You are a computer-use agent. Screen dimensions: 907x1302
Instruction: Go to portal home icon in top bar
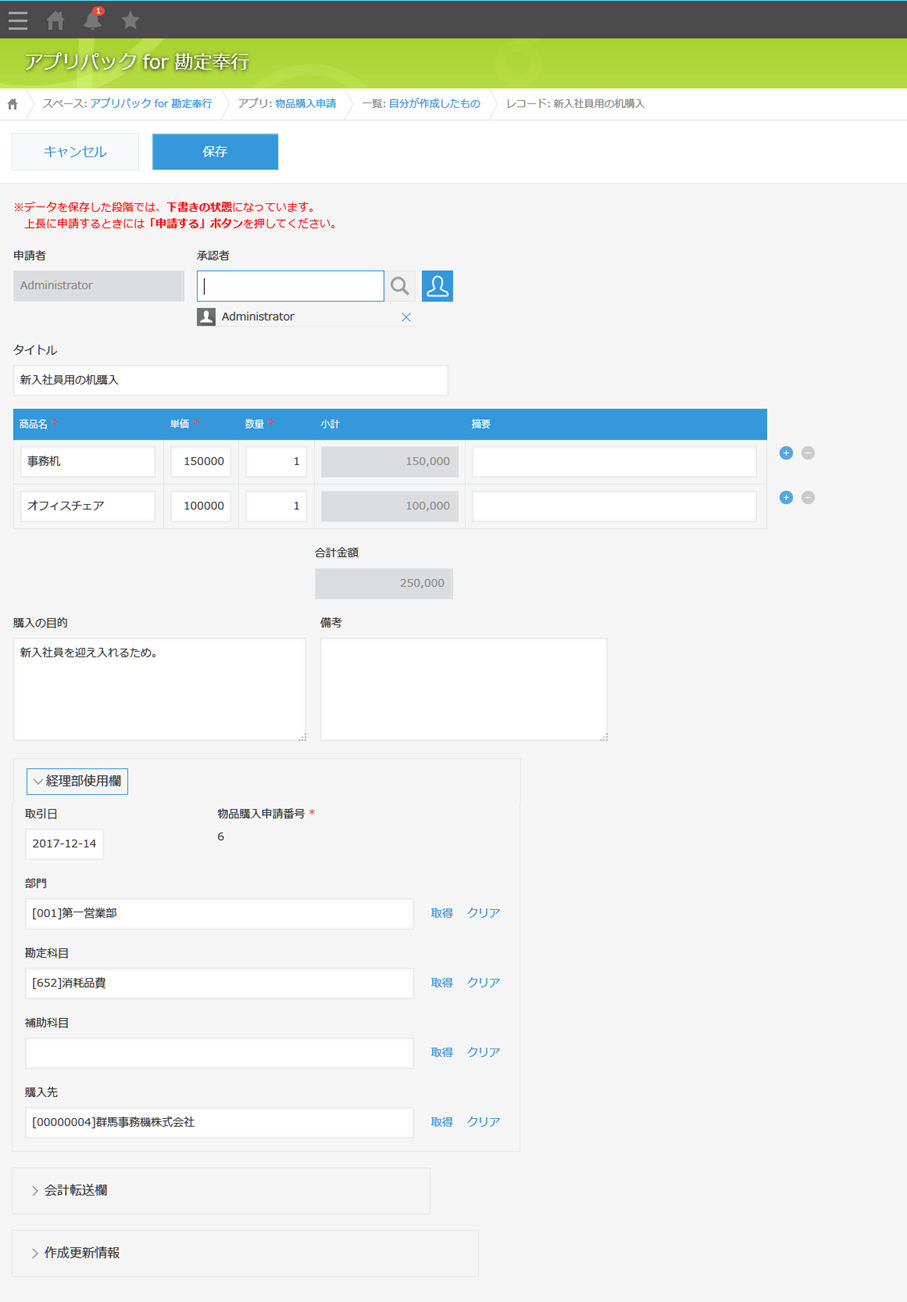point(56,20)
